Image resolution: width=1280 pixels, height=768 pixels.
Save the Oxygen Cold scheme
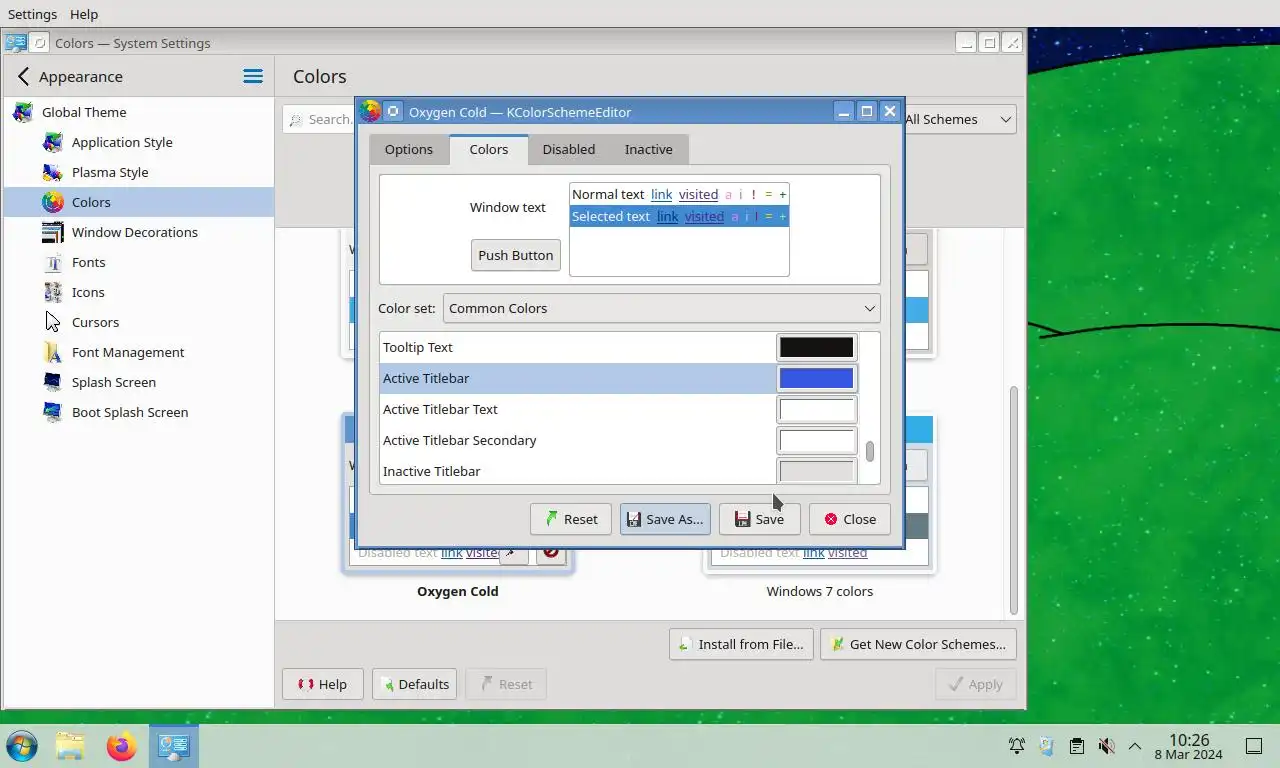[760, 519]
